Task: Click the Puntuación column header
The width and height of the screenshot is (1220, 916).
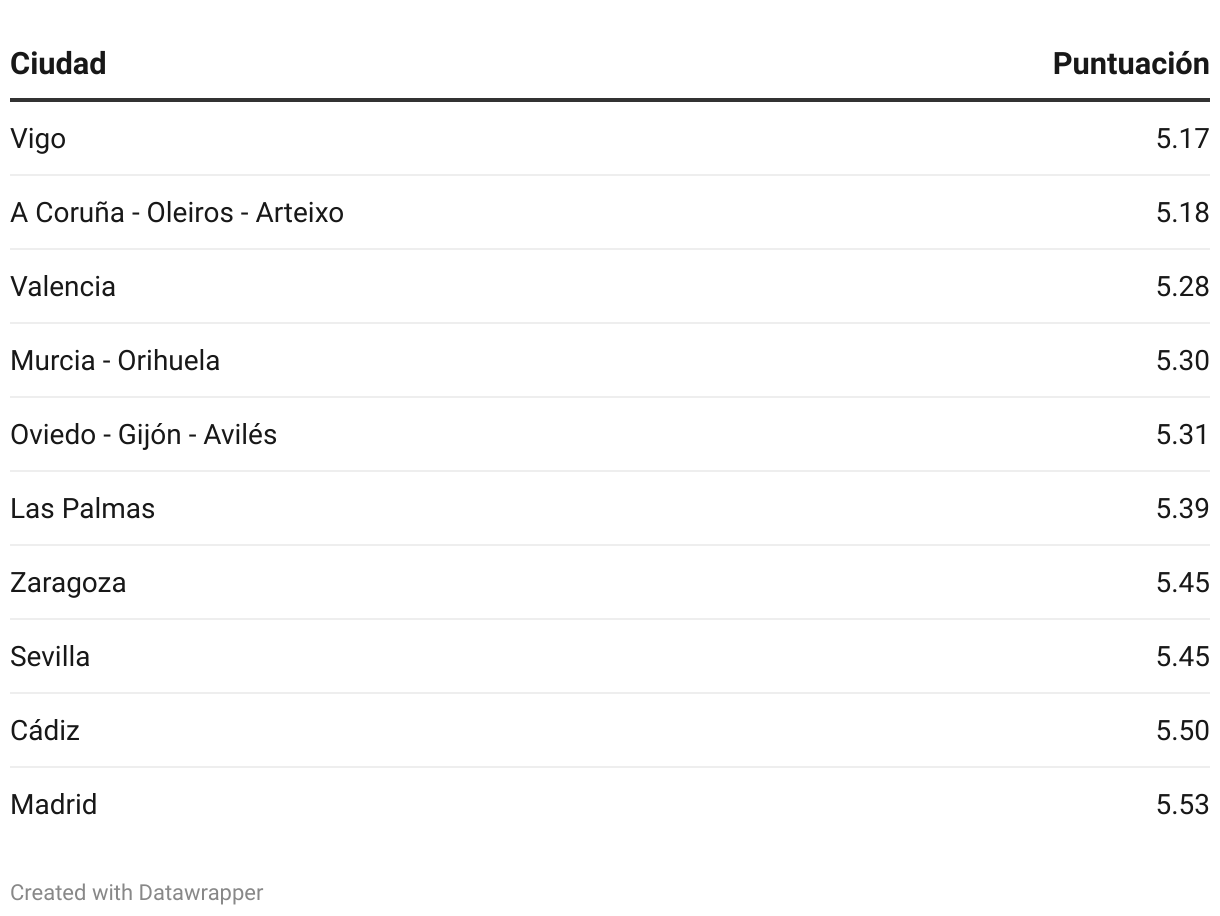Action: pyautogui.click(x=1131, y=64)
